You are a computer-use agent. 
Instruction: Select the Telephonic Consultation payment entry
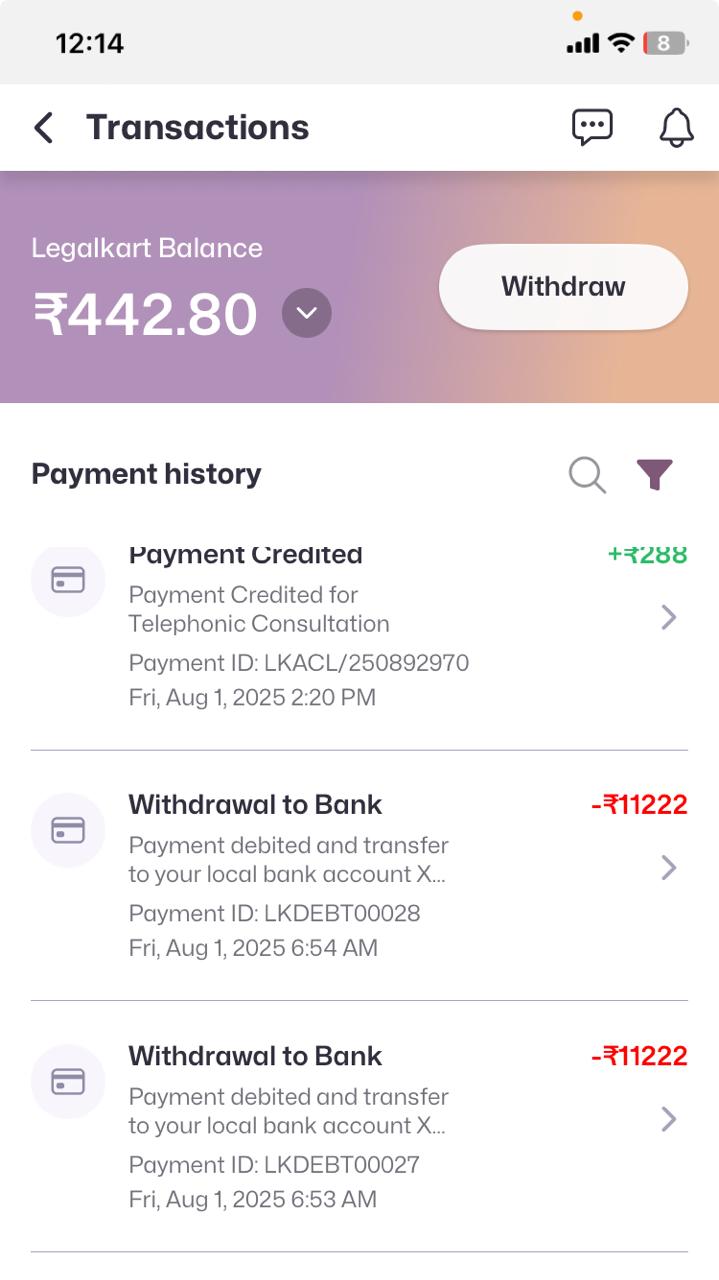point(258,610)
